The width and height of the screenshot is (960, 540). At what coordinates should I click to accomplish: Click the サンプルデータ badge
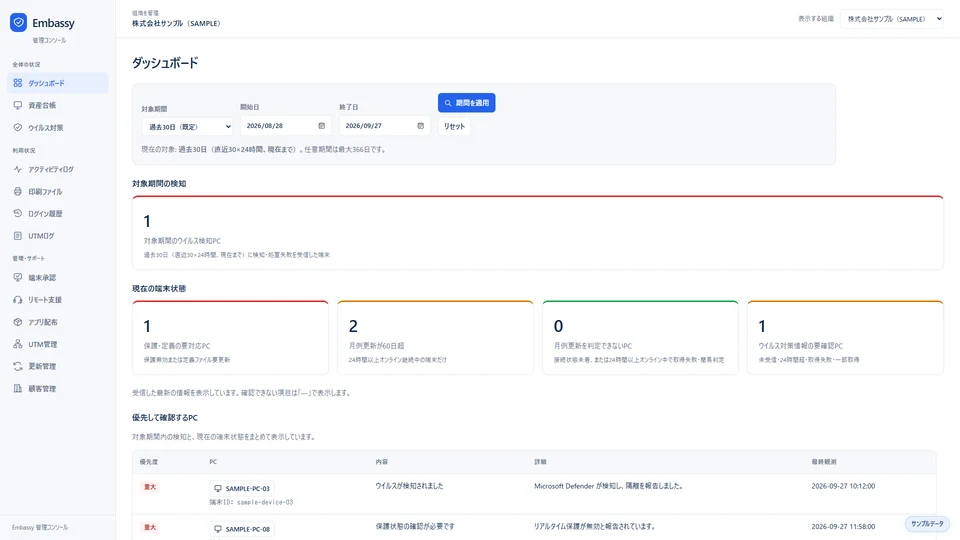pyautogui.click(x=927, y=523)
